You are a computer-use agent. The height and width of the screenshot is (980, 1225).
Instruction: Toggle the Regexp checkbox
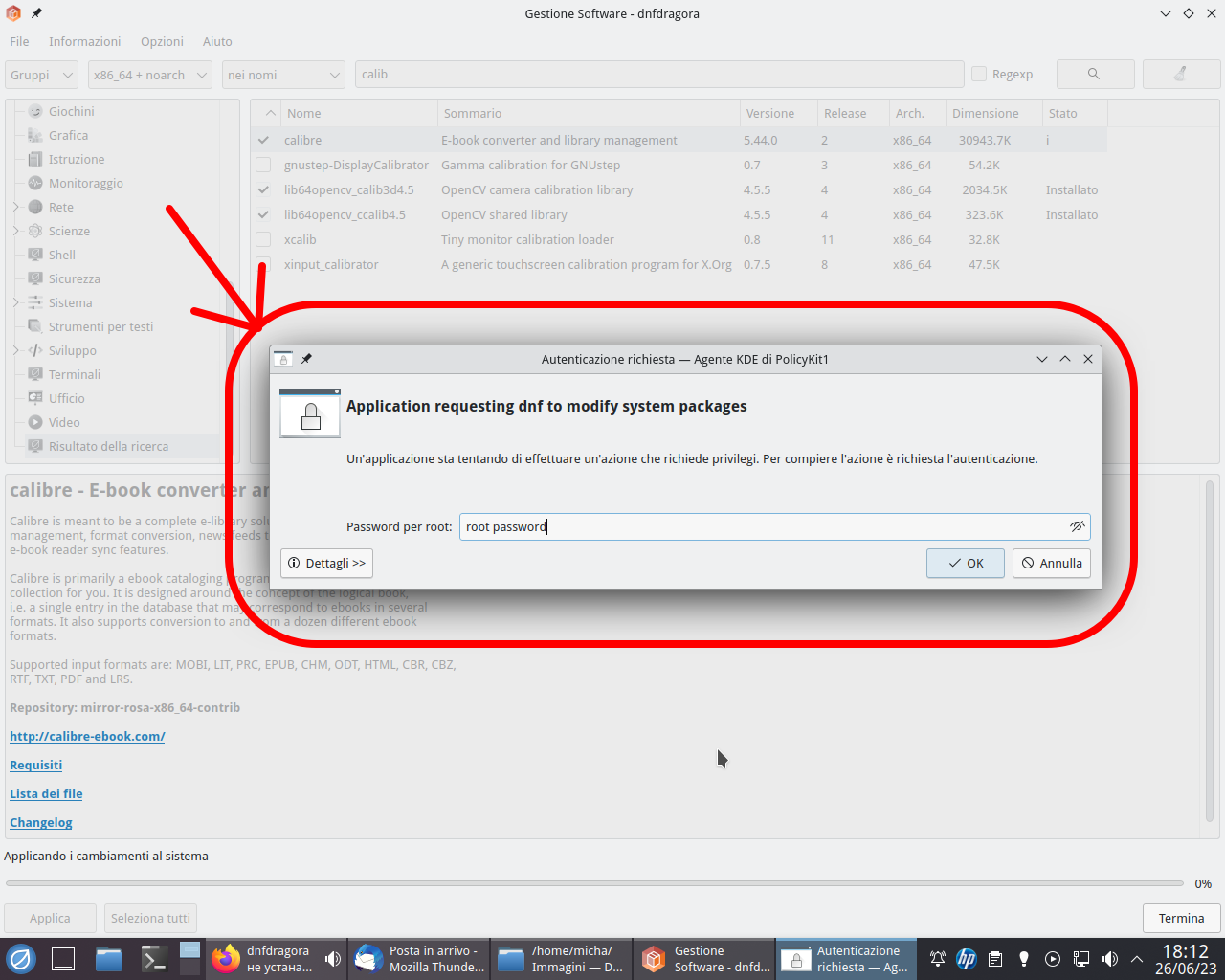click(979, 74)
